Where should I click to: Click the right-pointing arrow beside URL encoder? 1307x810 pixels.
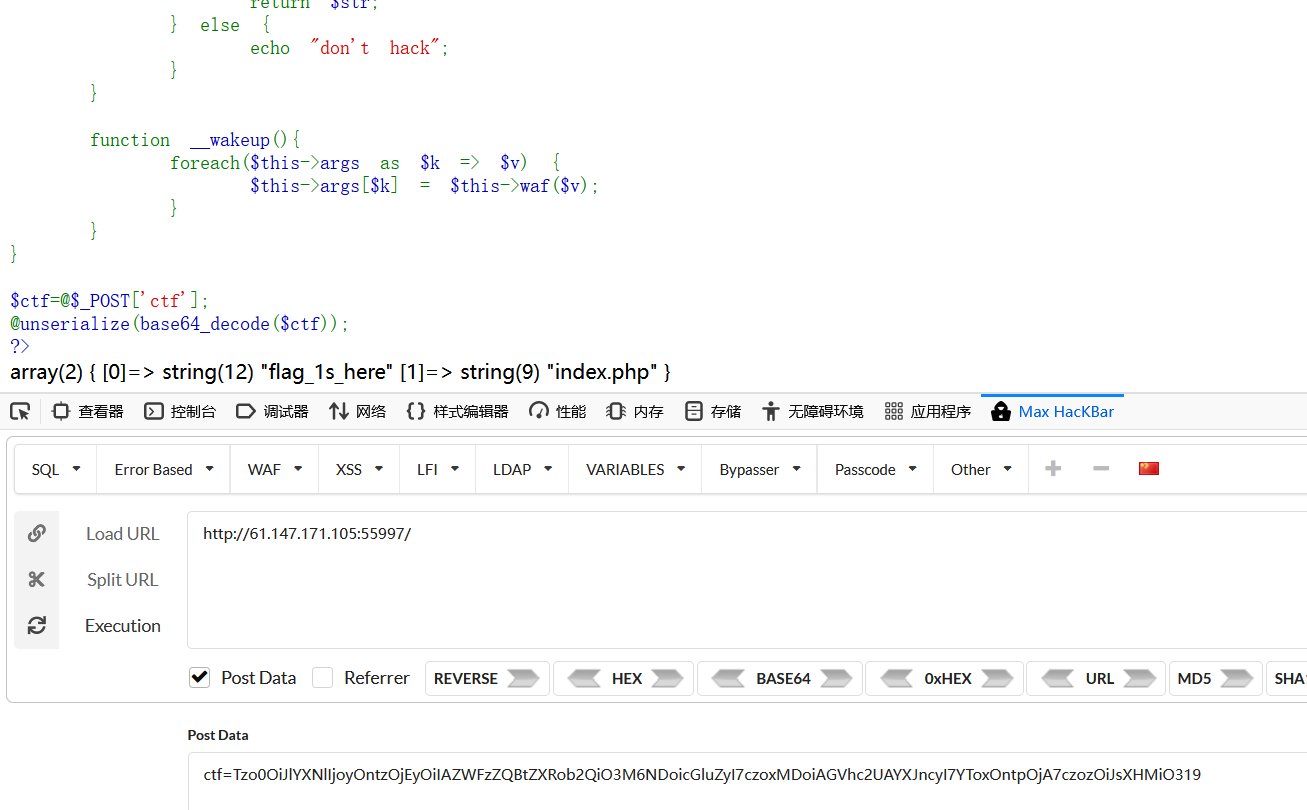[x=1139, y=678]
